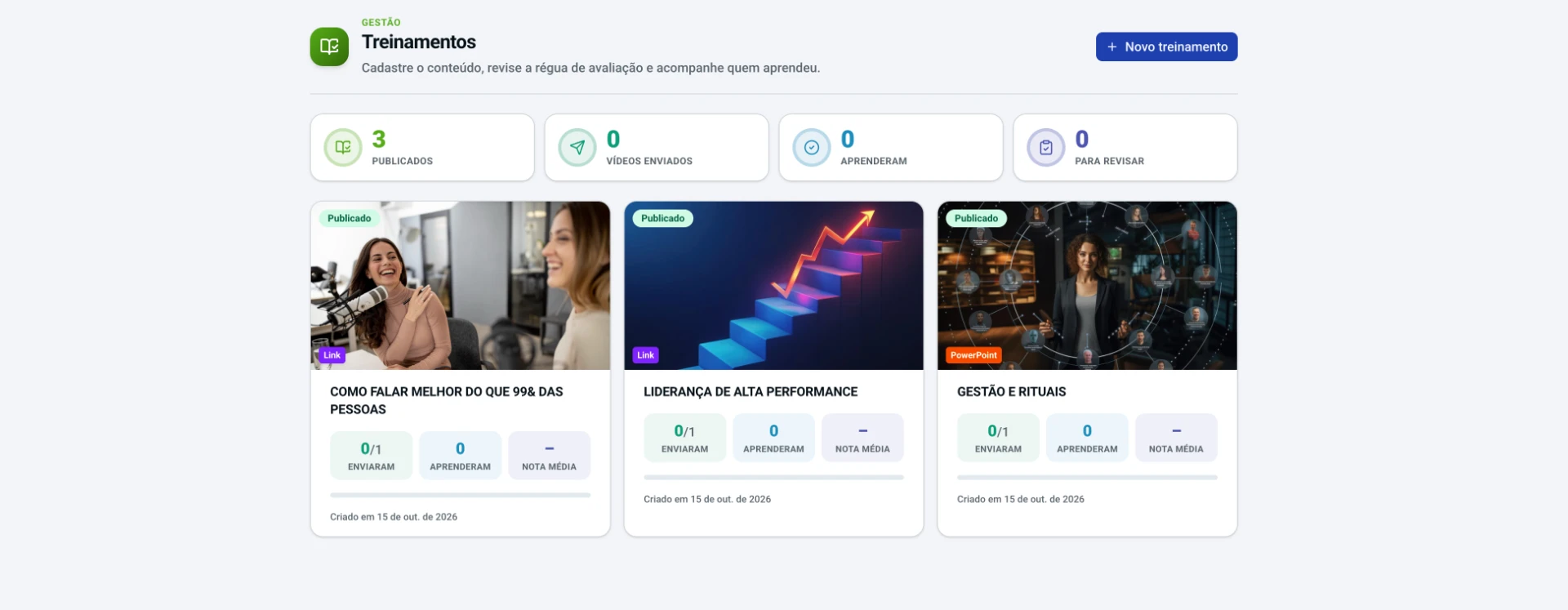Click the Cadastre o conteúdo description text
This screenshot has height=610, width=1568.
(x=590, y=68)
